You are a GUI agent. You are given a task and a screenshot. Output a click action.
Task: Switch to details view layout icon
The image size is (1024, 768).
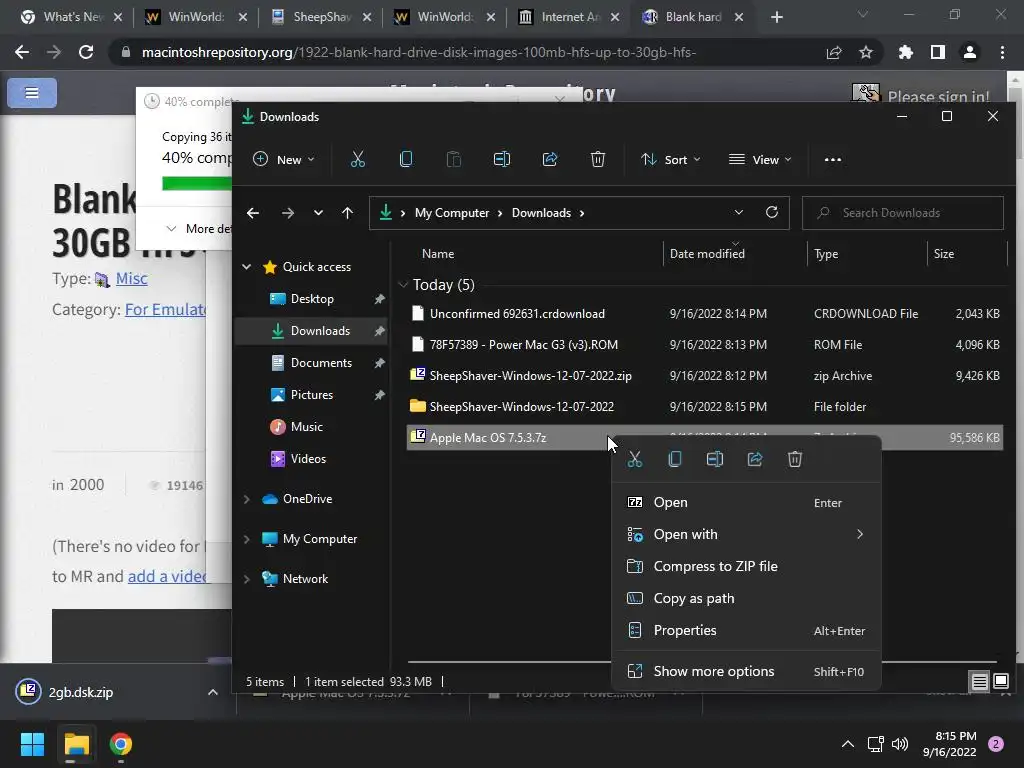(980, 682)
